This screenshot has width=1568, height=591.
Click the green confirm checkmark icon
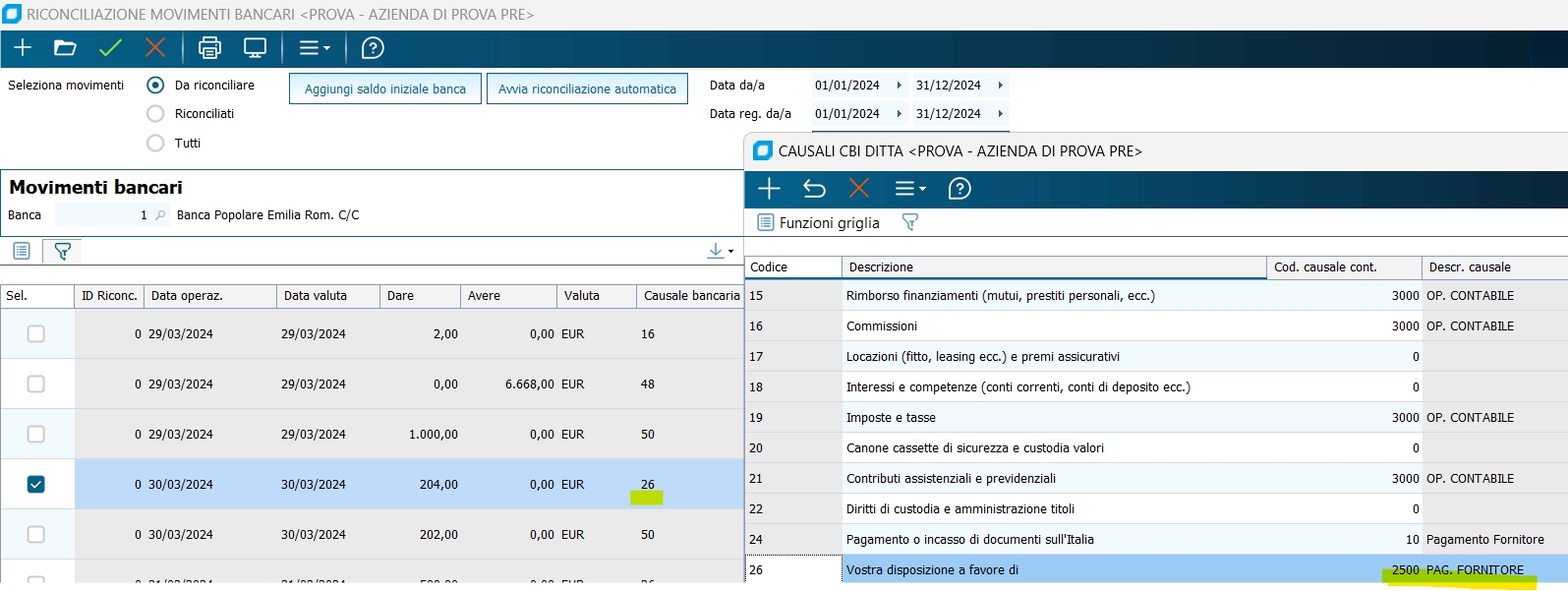110,48
